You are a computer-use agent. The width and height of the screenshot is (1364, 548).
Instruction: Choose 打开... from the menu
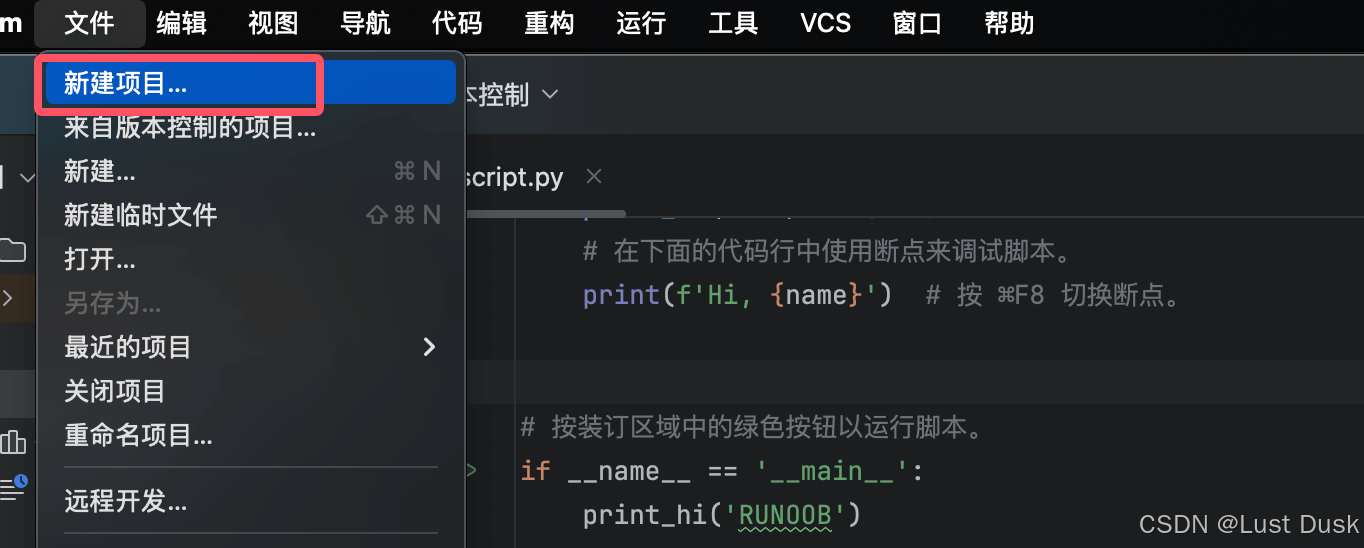point(250,259)
